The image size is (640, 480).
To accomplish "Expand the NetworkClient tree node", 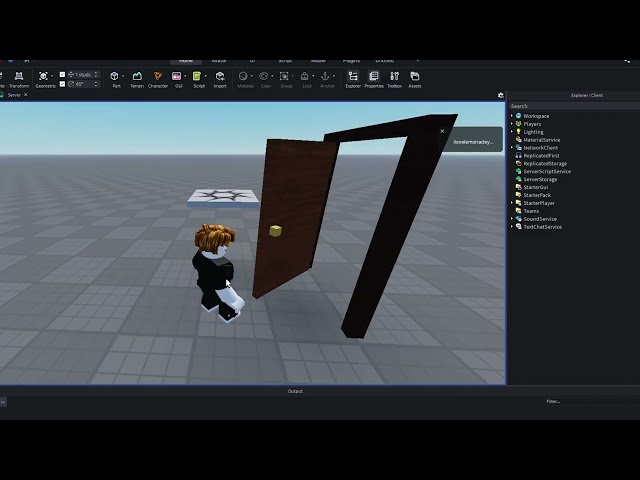I will (x=512, y=148).
